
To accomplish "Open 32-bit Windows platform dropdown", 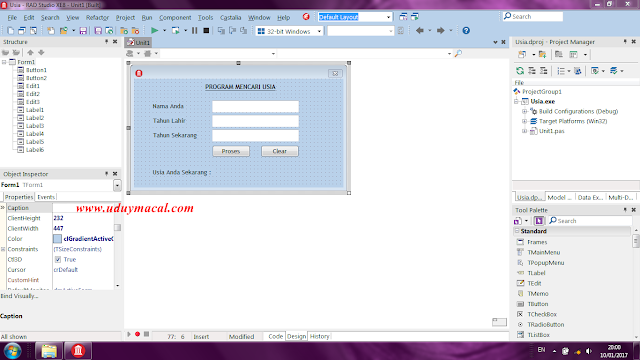I will 319,31.
